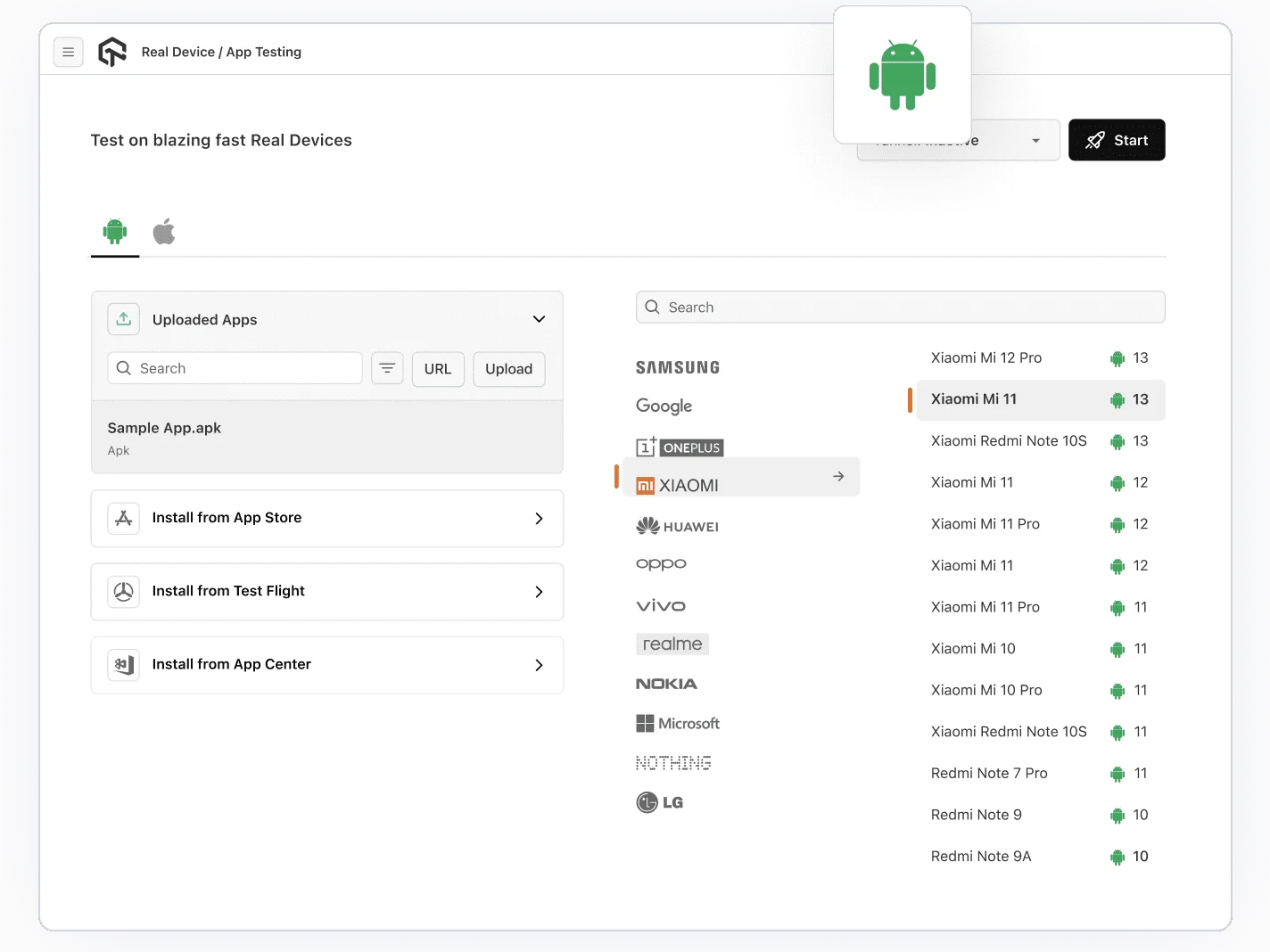Click the rocket icon on Start button
The image size is (1270, 952).
pos(1094,140)
